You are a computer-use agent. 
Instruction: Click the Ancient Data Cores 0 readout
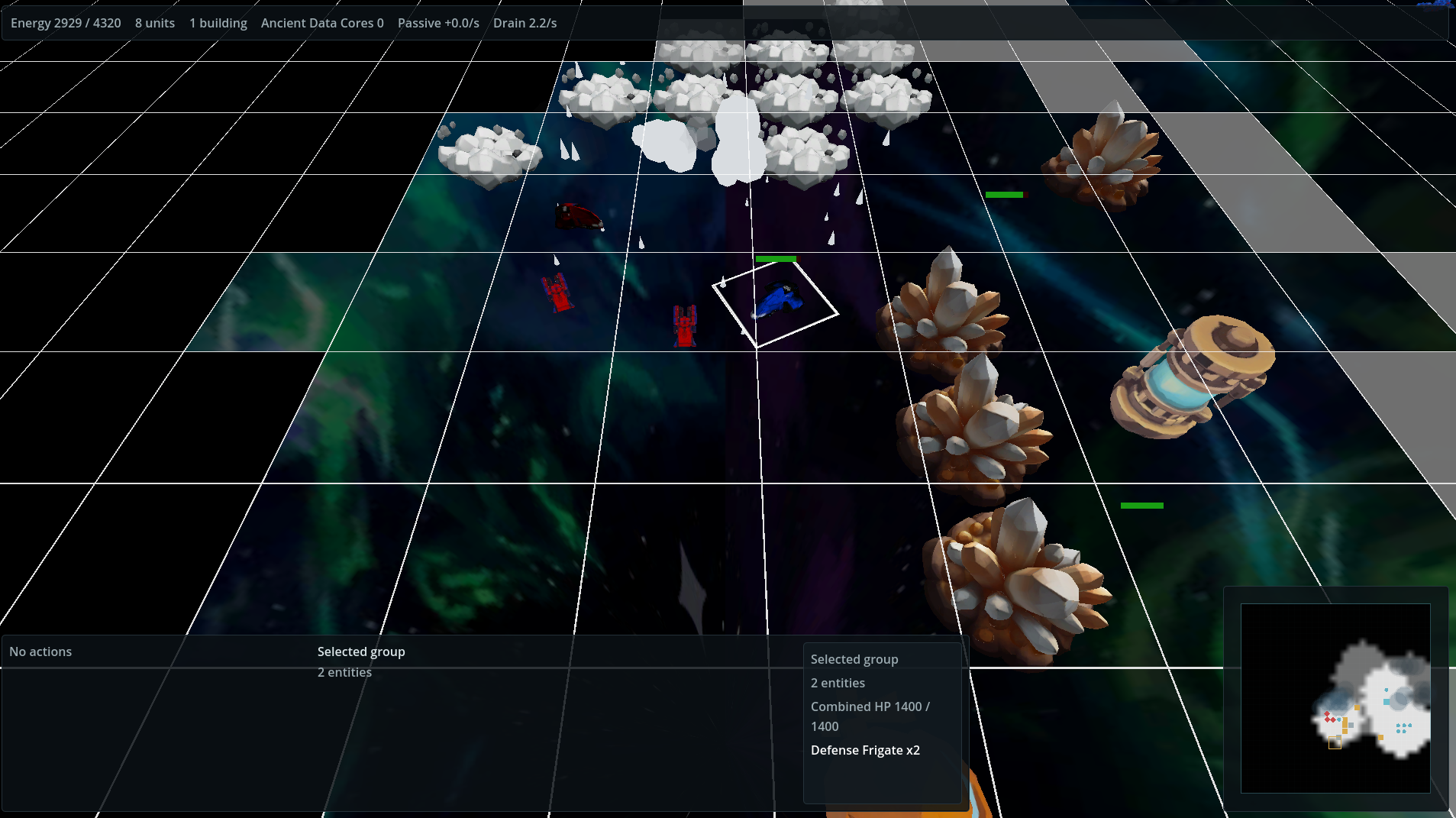pyautogui.click(x=322, y=23)
